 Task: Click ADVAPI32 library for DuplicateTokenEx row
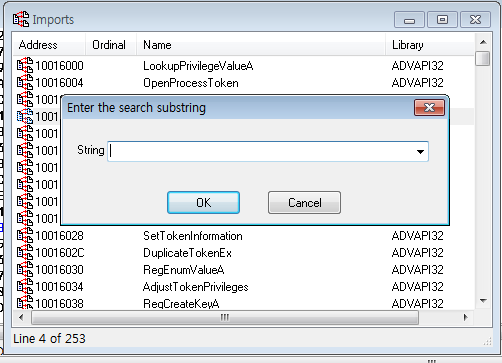(418, 253)
